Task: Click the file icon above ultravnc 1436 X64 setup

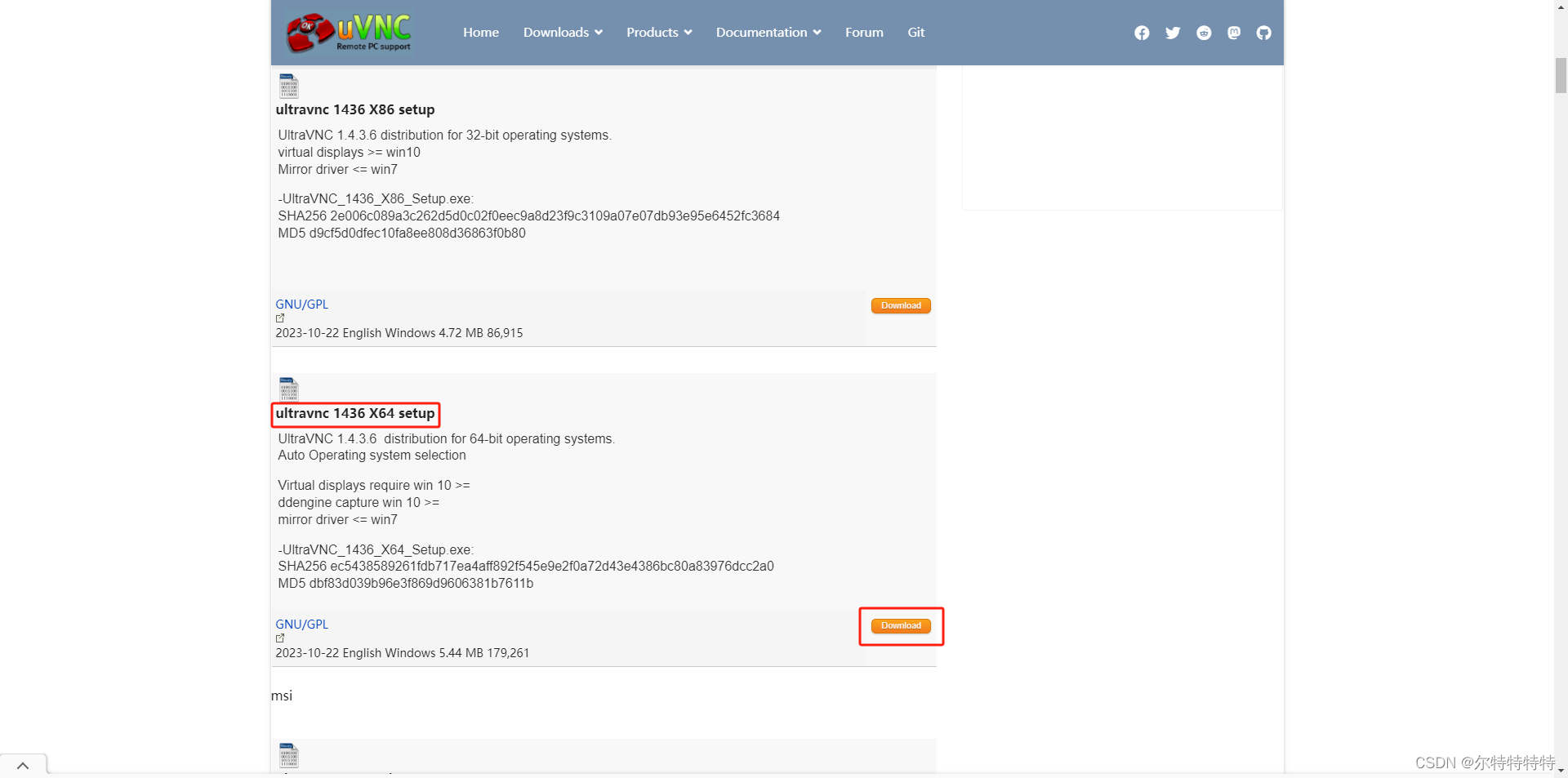Action: pyautogui.click(x=288, y=388)
